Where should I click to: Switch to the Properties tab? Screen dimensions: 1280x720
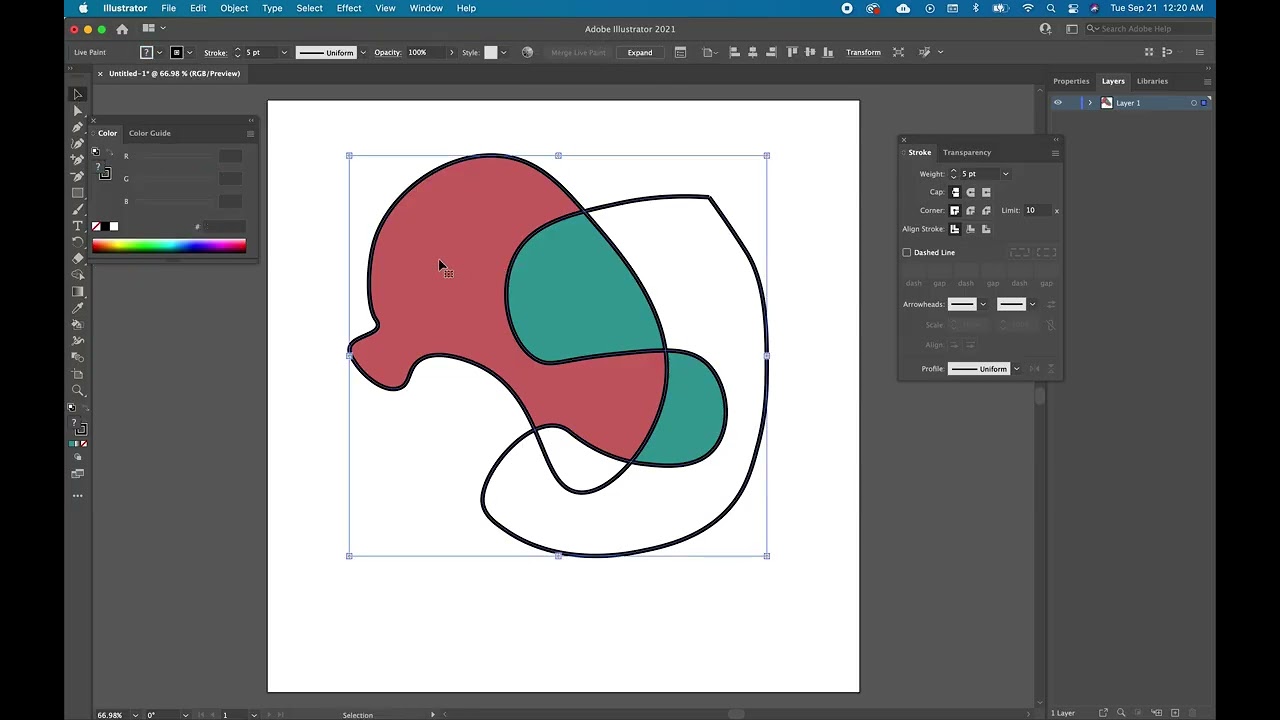(1071, 81)
